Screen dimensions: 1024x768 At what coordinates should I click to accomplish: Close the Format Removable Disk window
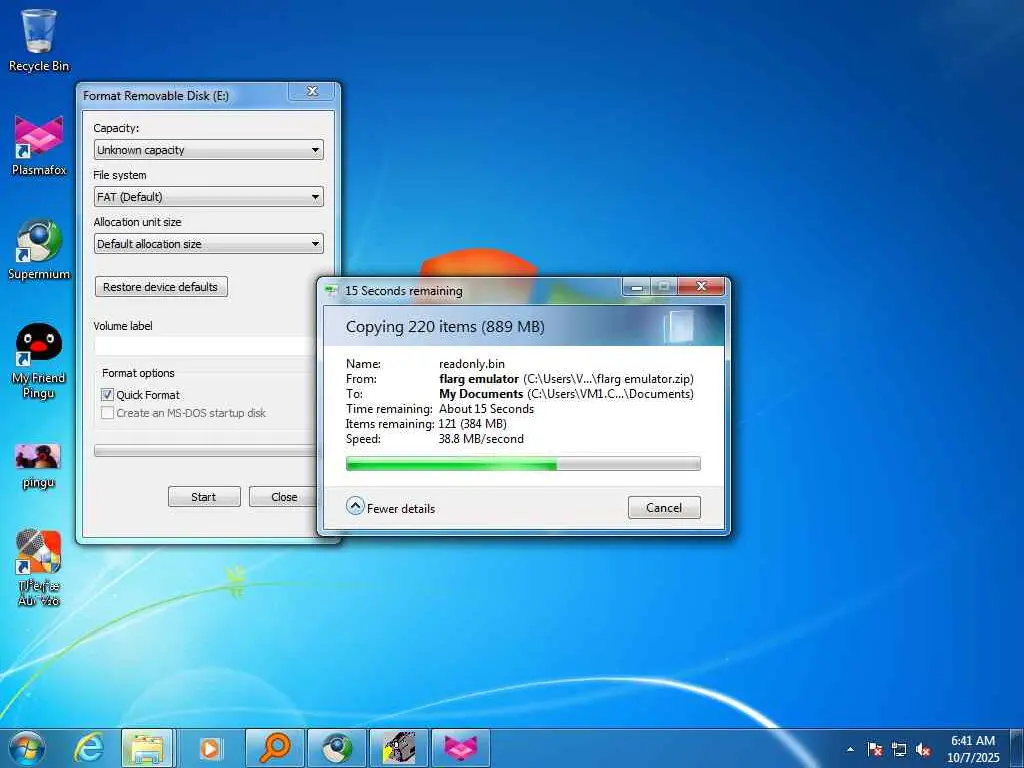coord(312,91)
